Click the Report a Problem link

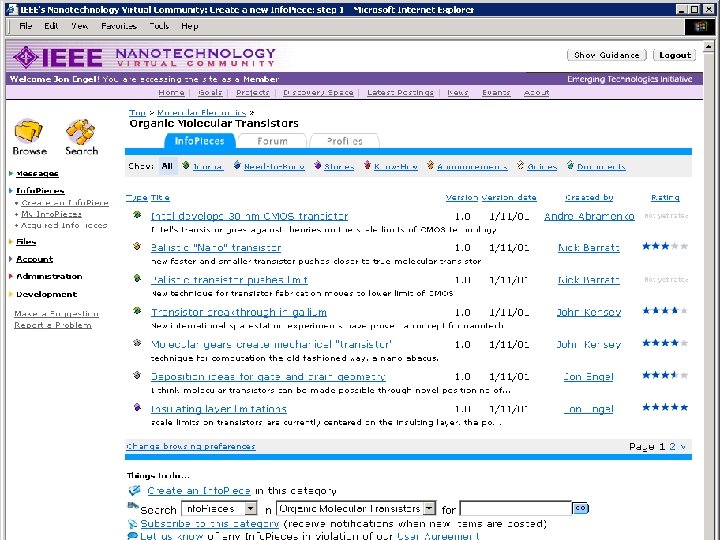(53, 325)
